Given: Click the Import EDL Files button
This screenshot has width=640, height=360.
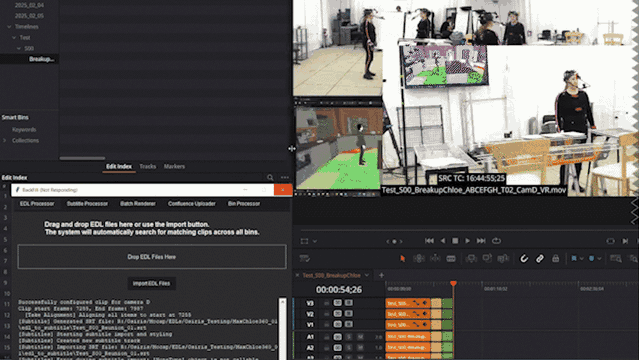Looking at the screenshot, I should (x=151, y=283).
